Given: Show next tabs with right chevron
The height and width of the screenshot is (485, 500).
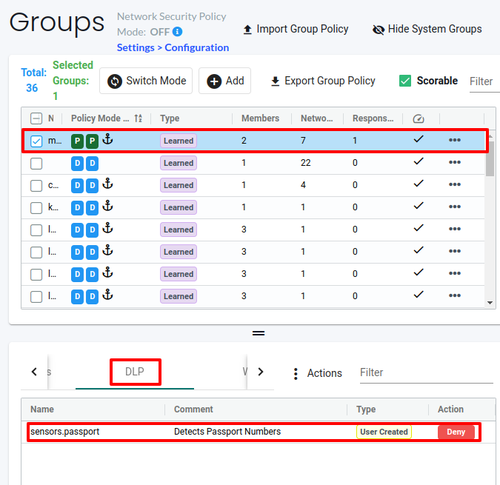Looking at the screenshot, I should click(261, 372).
